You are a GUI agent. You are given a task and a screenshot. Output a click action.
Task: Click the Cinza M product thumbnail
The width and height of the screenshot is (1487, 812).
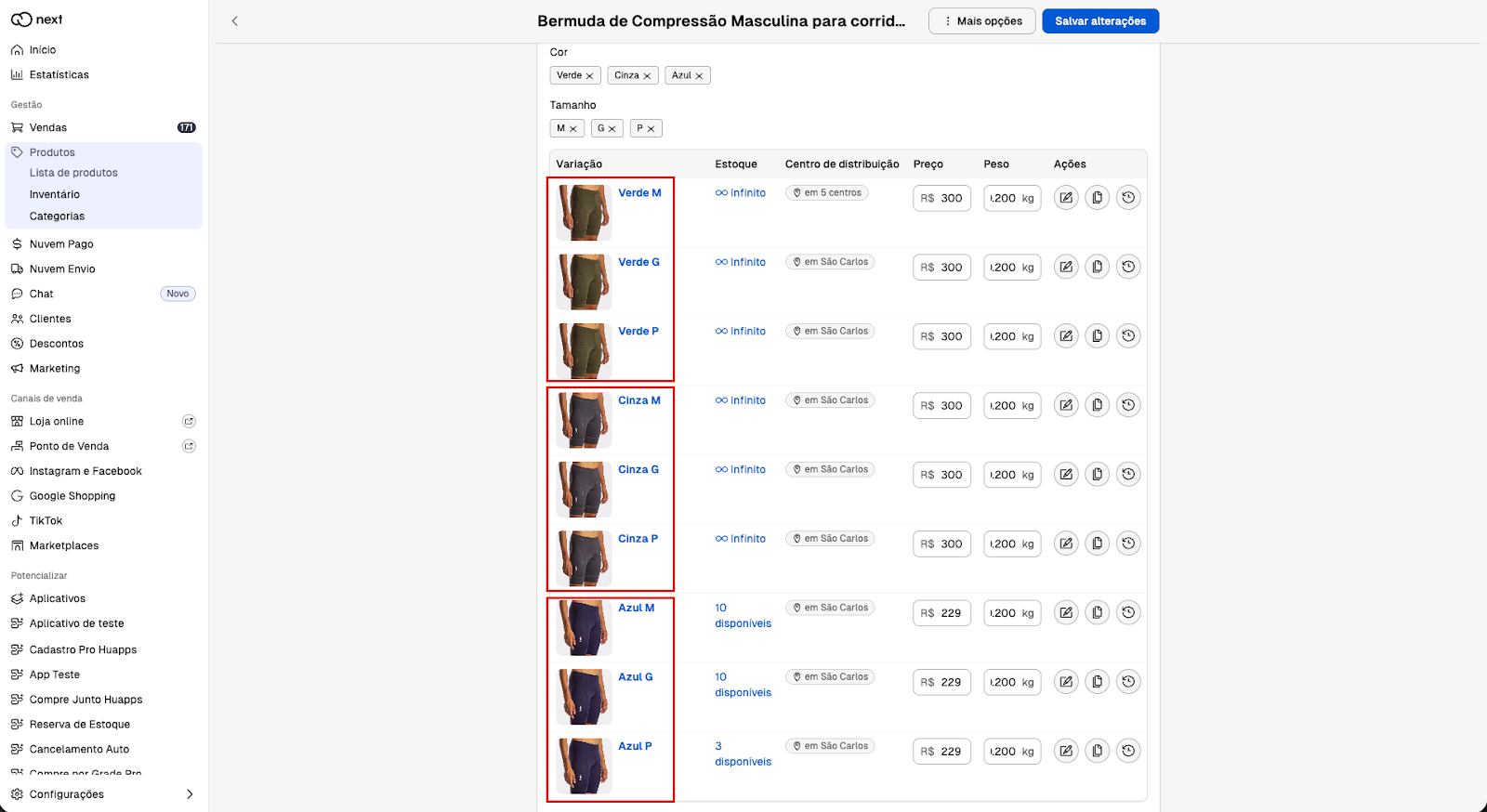pyautogui.click(x=585, y=420)
